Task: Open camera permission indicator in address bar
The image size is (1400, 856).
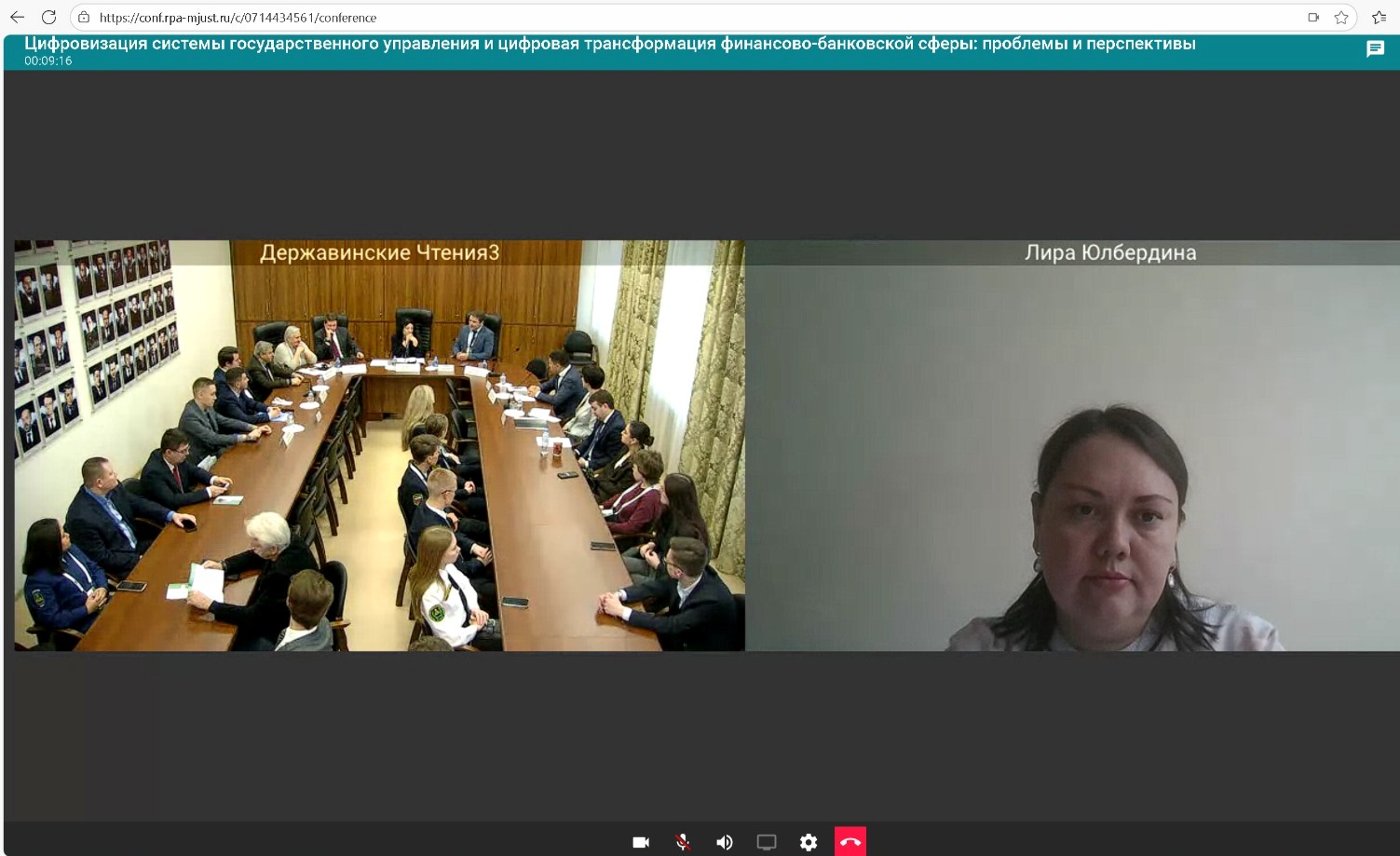Action: (x=1313, y=17)
